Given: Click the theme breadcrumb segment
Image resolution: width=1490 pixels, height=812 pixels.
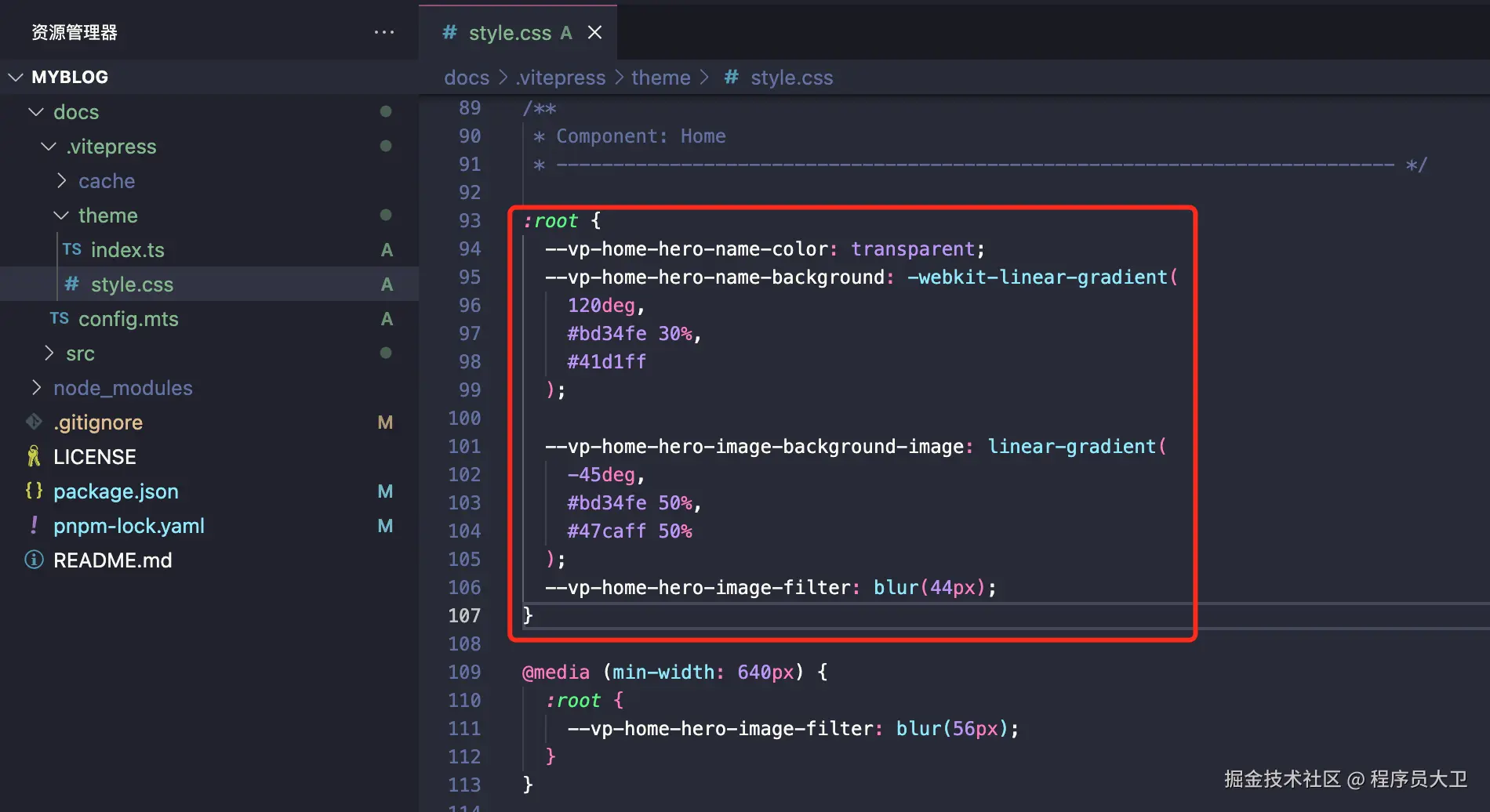Looking at the screenshot, I should pos(661,78).
